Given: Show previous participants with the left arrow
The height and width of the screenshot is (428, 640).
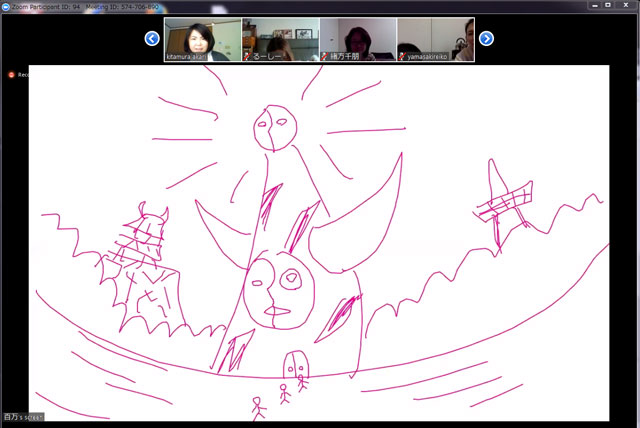Looking at the screenshot, I should tap(152, 39).
